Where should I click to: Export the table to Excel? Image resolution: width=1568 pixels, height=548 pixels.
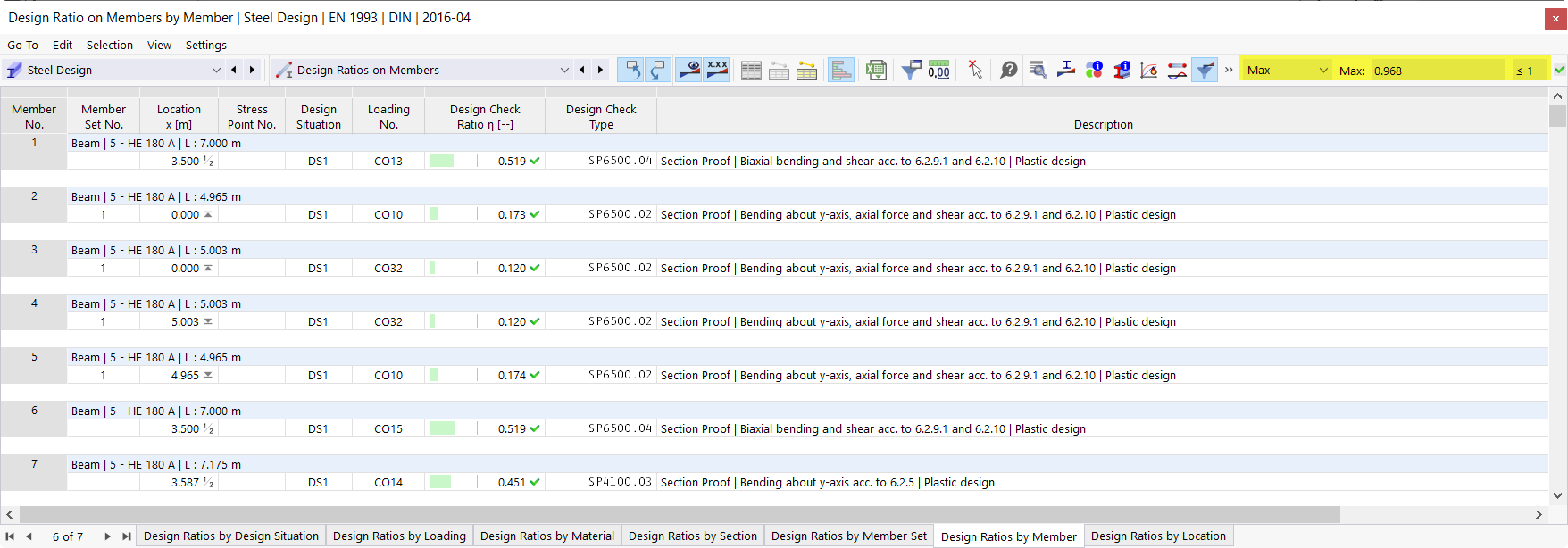coord(877,71)
